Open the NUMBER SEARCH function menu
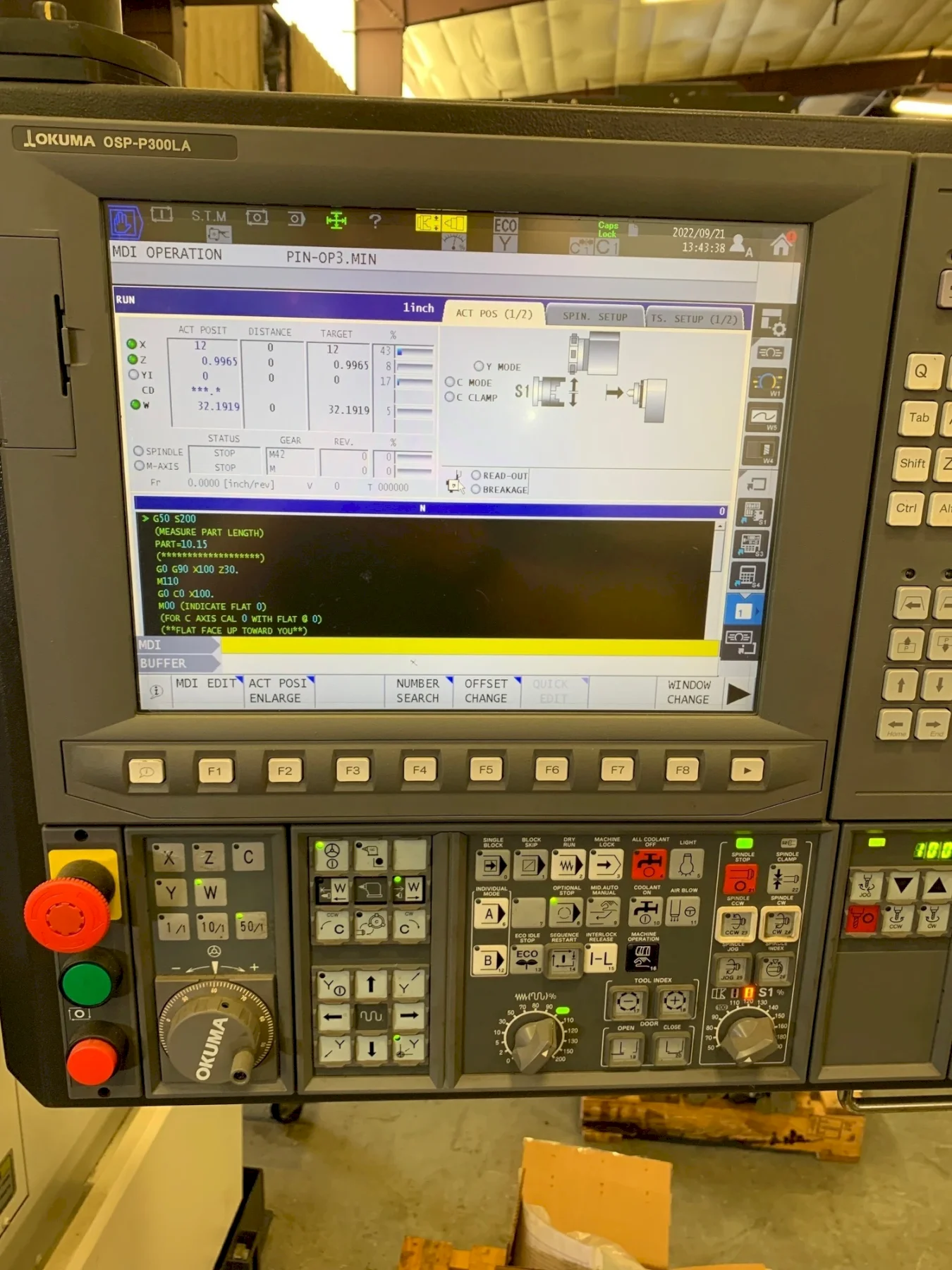This screenshot has height=1270, width=952. (419, 691)
